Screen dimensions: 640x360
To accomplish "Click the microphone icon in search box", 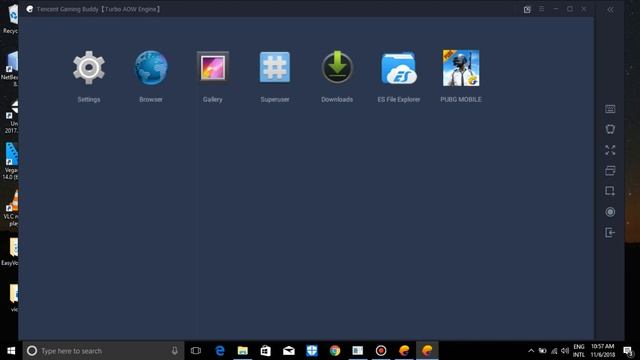I will (x=175, y=351).
